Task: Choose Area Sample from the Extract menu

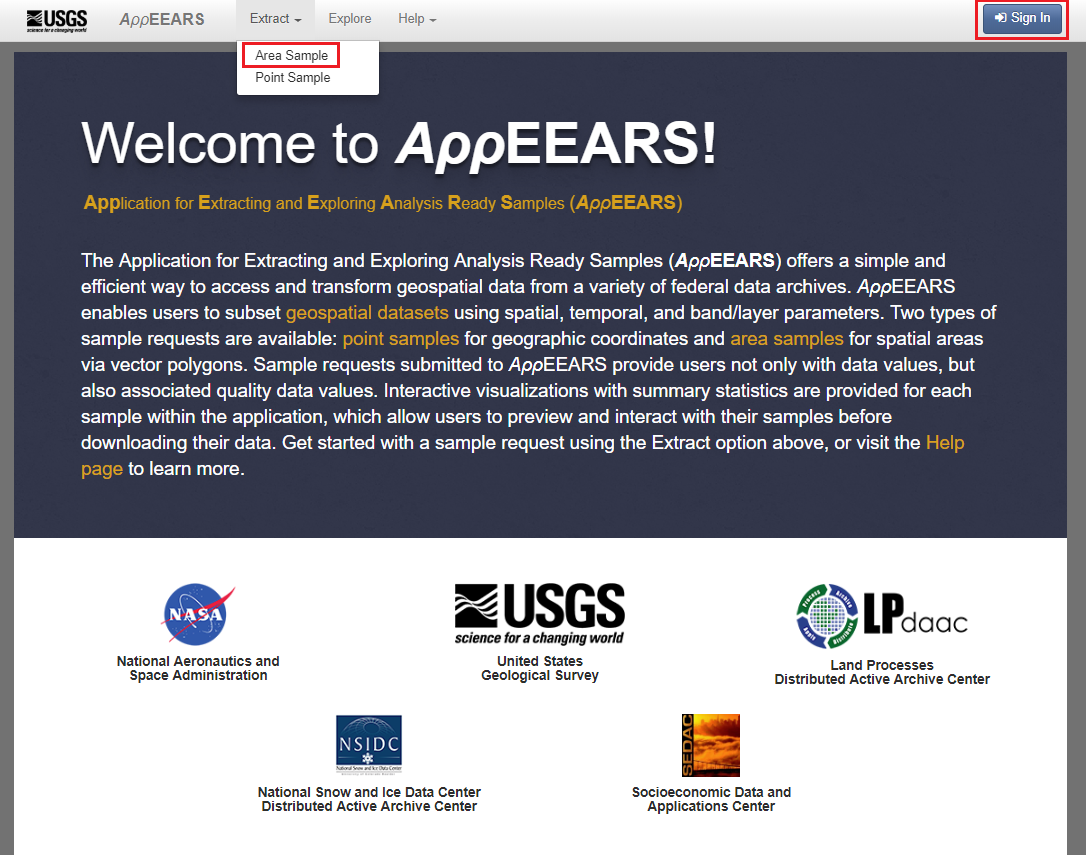Action: pyautogui.click(x=292, y=55)
